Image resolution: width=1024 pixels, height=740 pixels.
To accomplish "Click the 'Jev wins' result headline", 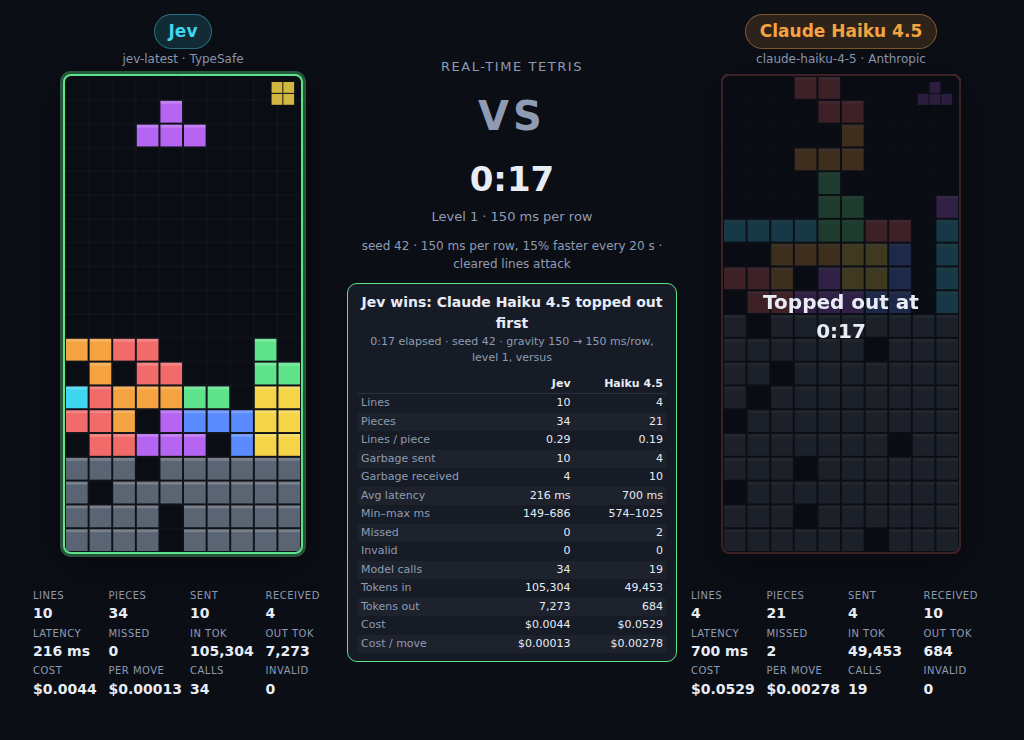I will click(x=511, y=312).
